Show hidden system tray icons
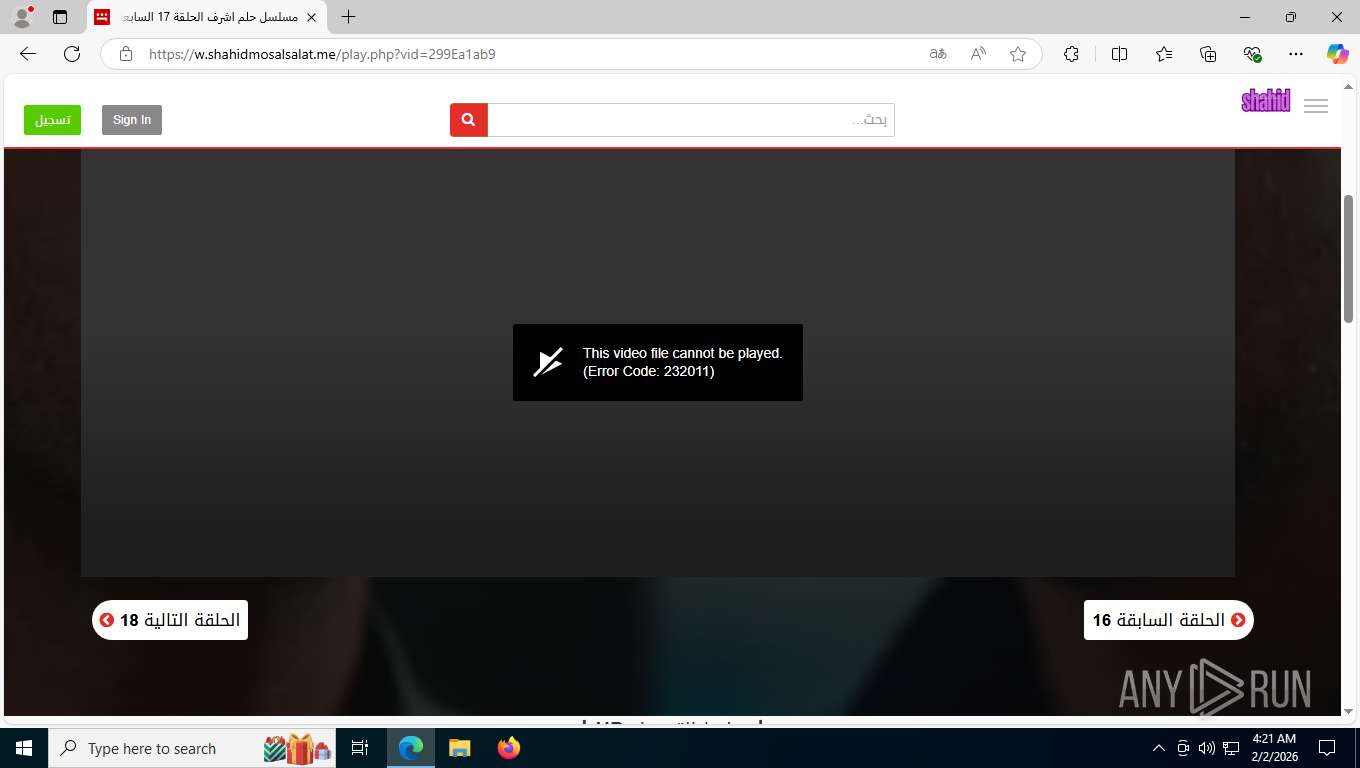This screenshot has height=768, width=1360. 1159,748
